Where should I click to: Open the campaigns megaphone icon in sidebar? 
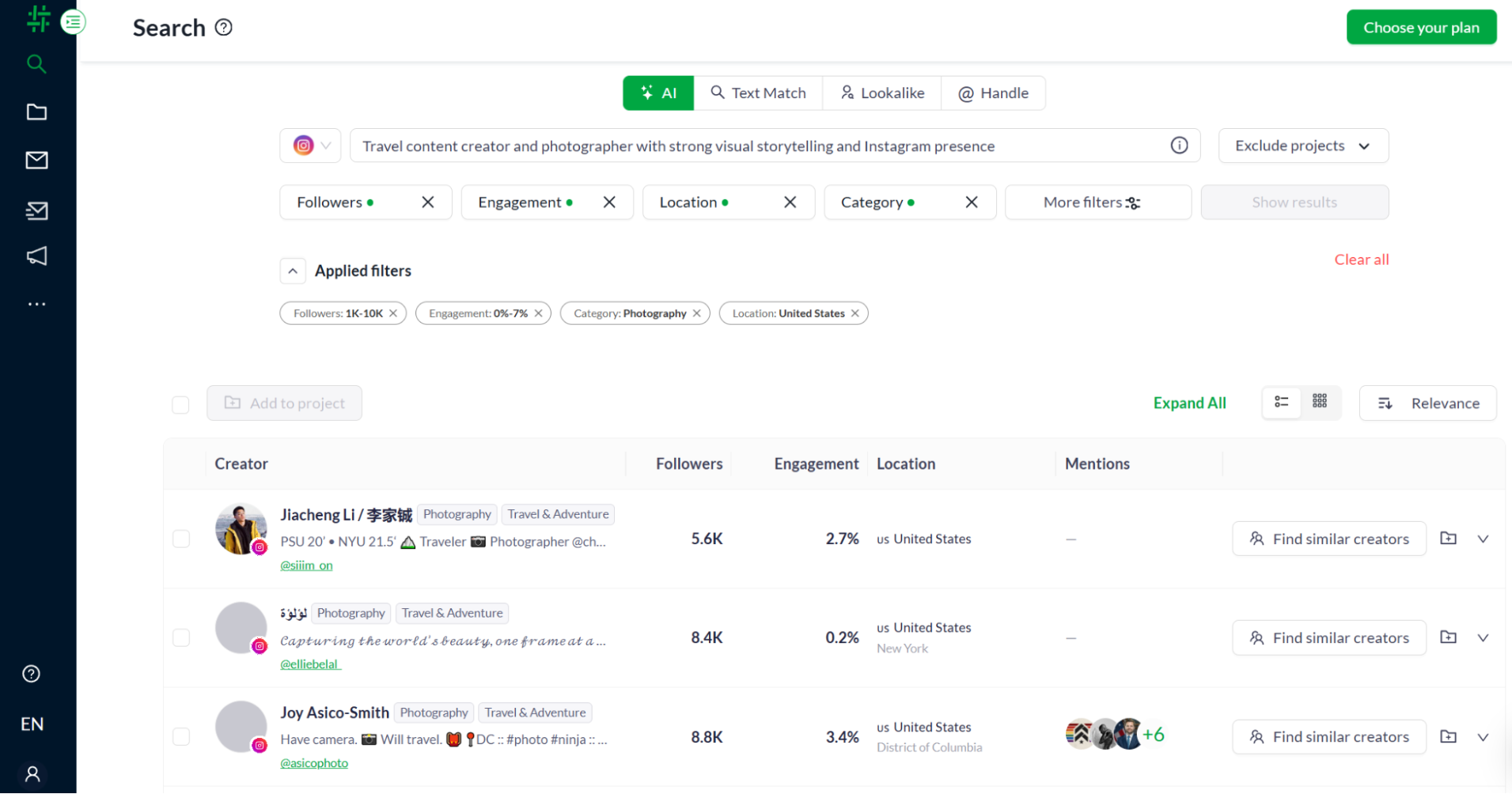36,256
